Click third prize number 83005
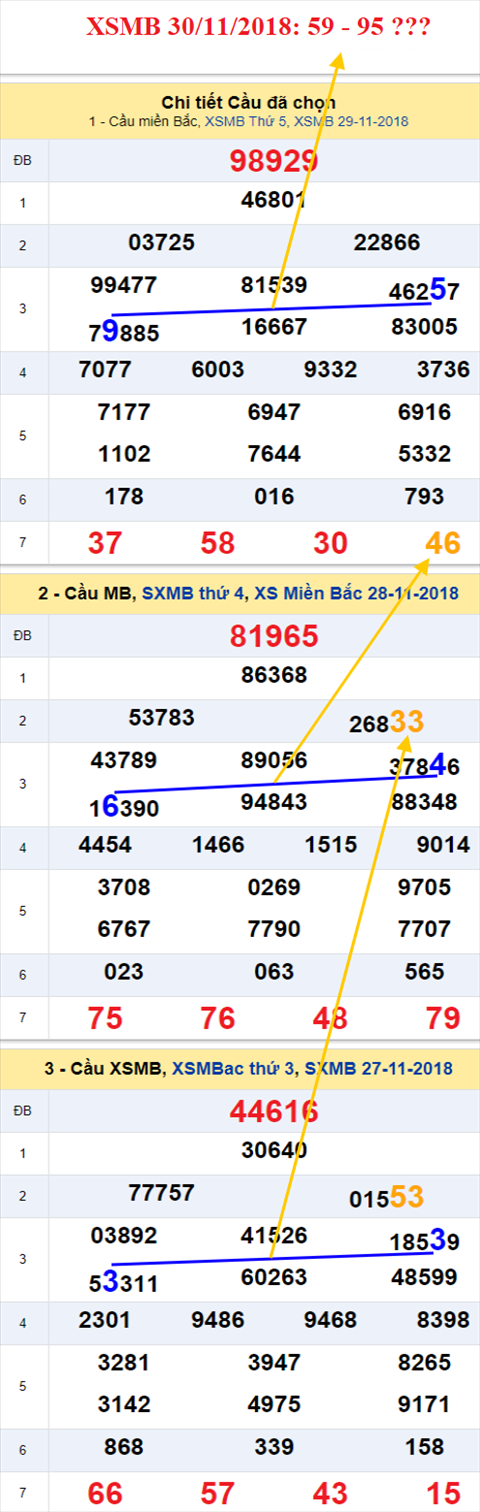Screen dimensions: 480x1512 (425, 326)
